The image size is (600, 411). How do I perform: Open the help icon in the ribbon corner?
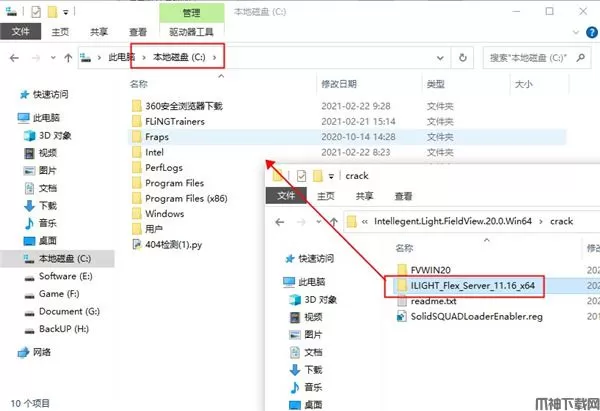pyautogui.click(x=592, y=33)
